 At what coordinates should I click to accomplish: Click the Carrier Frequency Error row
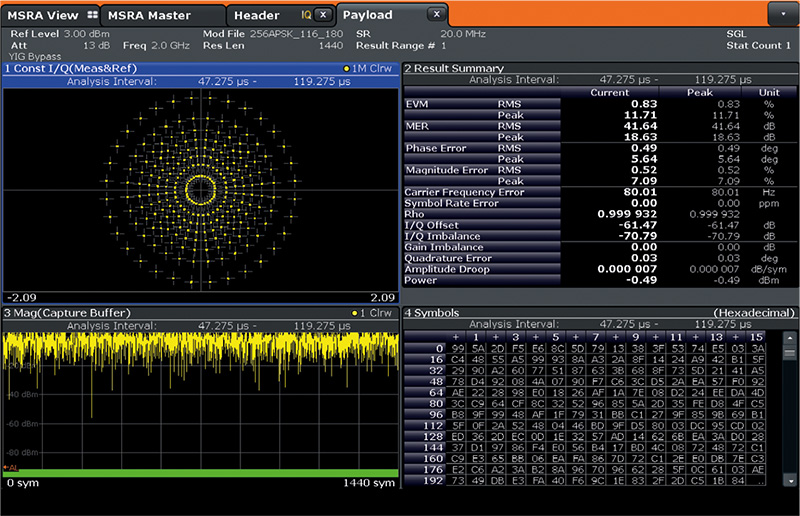465,191
